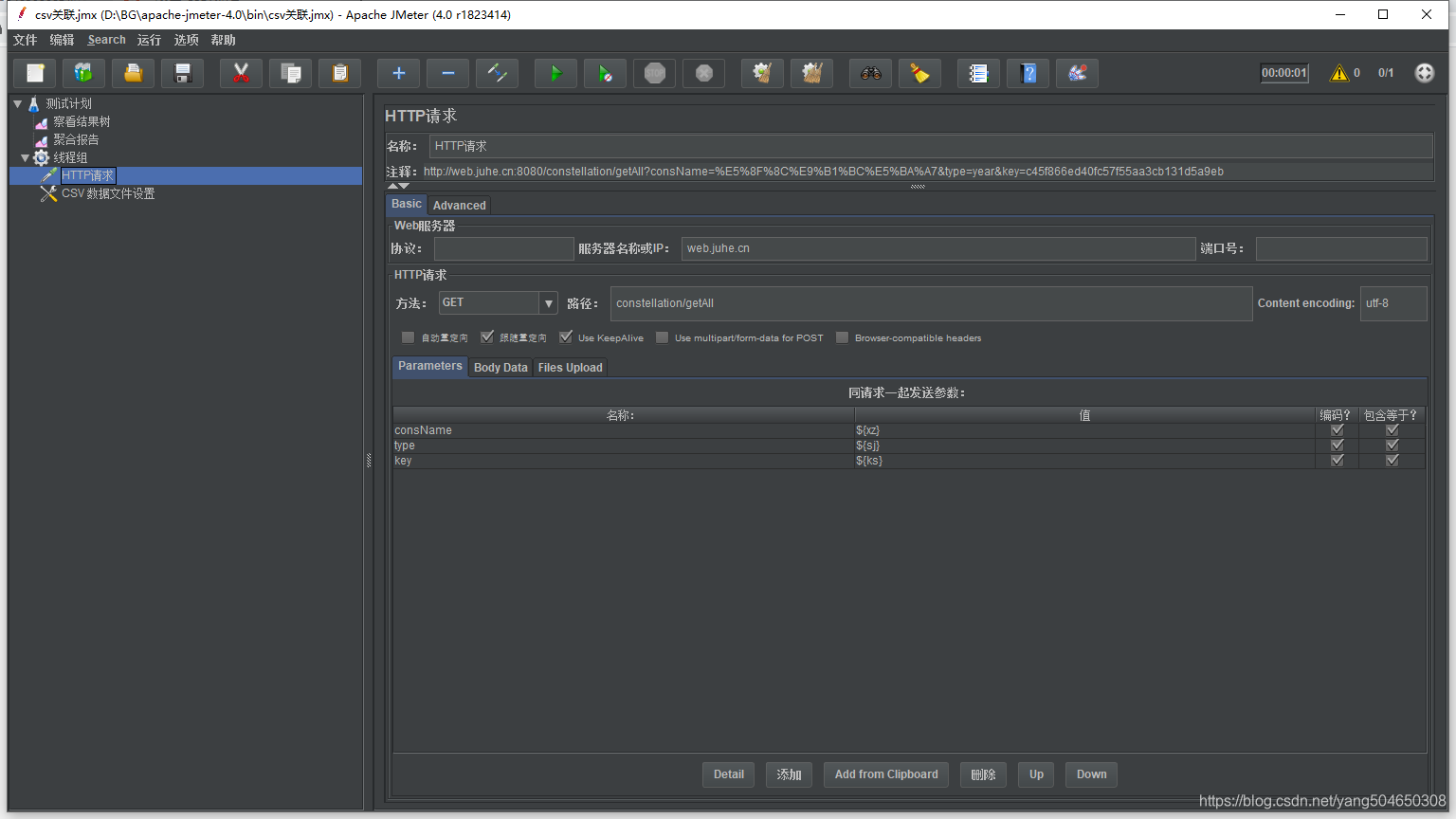Clear results with the single broom icon

coord(763,73)
